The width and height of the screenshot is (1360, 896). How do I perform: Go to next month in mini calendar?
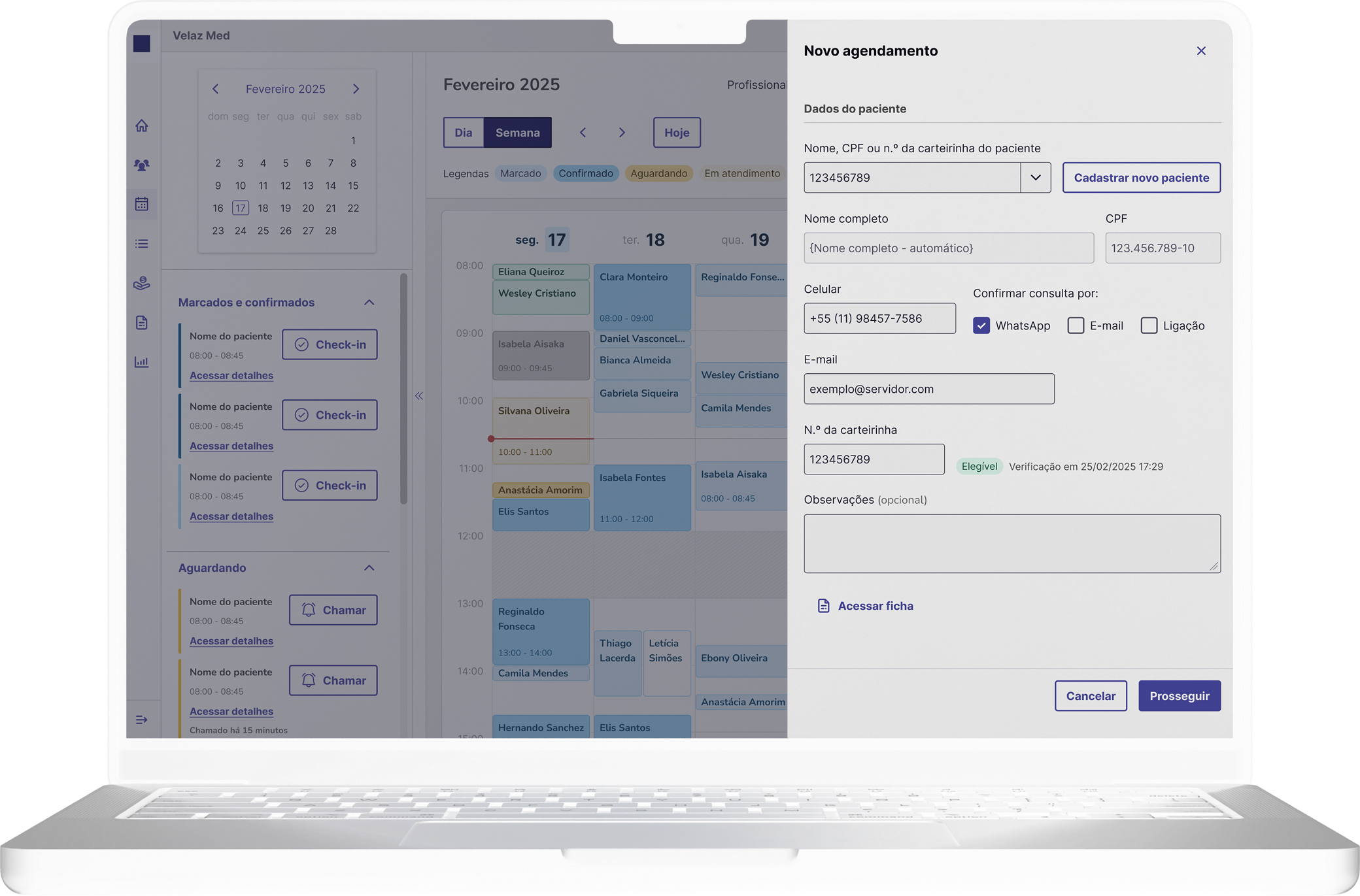click(x=356, y=89)
